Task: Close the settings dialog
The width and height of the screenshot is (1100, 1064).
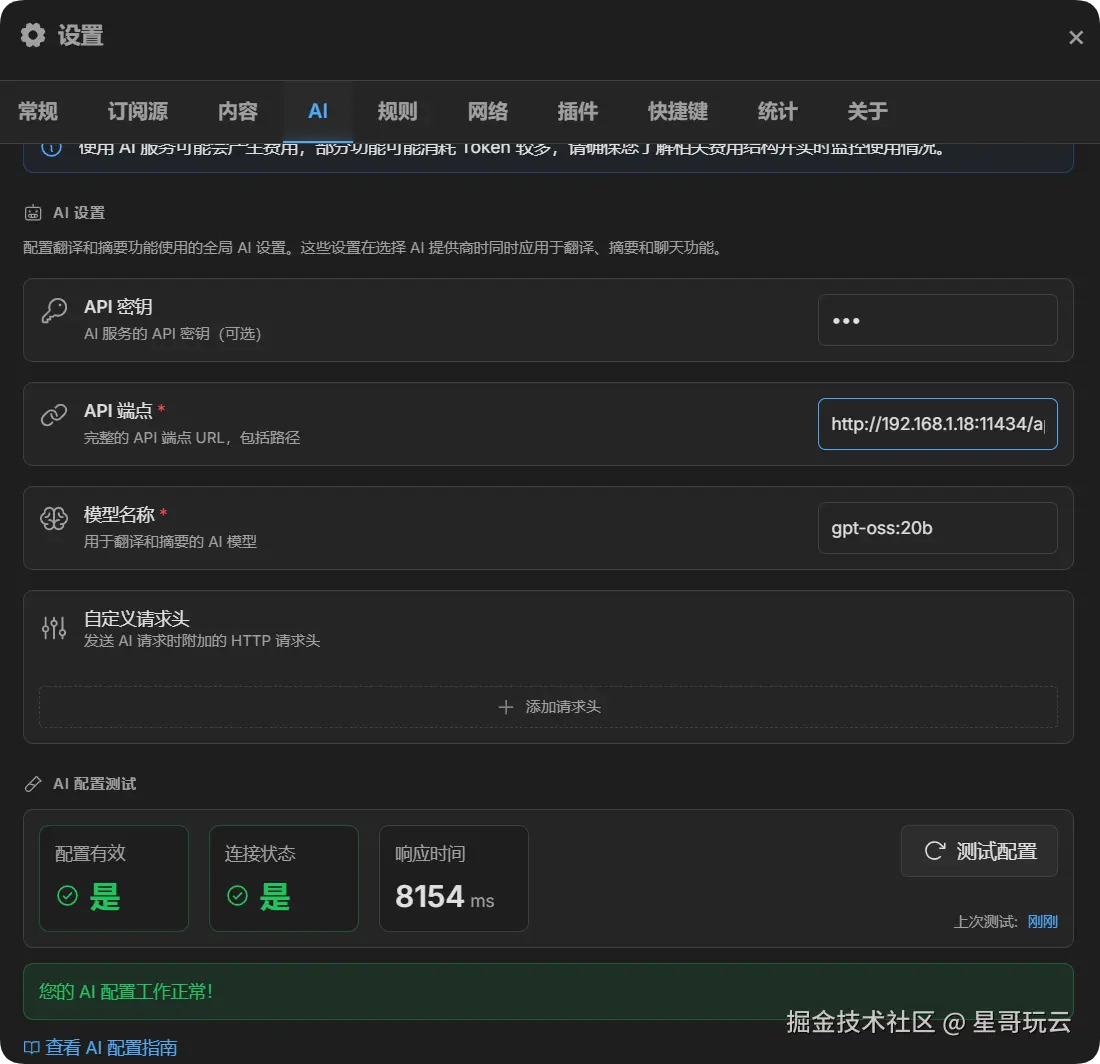Action: tap(1075, 37)
